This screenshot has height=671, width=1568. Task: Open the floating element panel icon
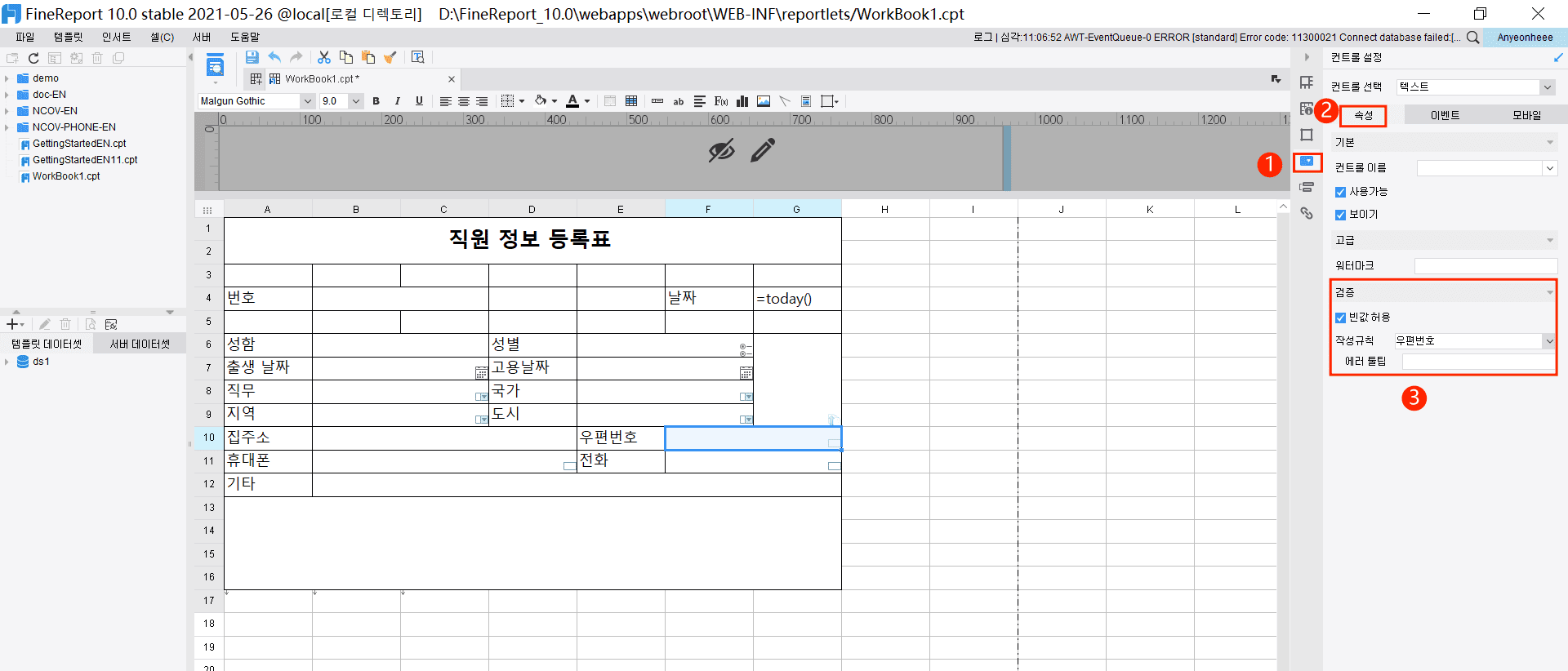coord(1307,135)
